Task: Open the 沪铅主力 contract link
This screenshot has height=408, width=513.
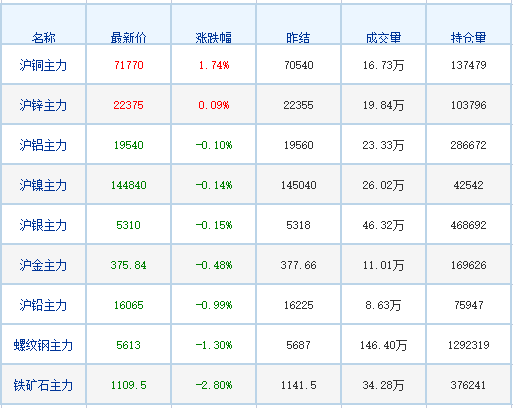Action: 43,305
